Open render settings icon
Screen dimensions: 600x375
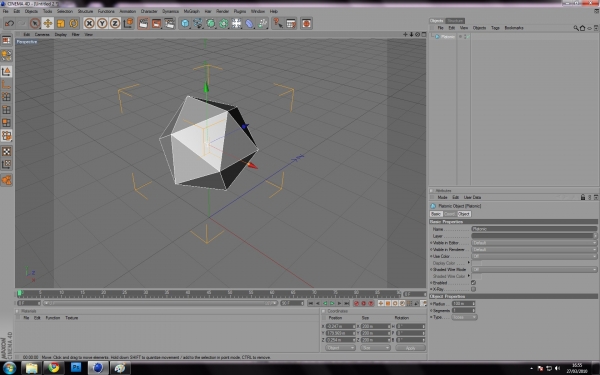tap(169, 23)
